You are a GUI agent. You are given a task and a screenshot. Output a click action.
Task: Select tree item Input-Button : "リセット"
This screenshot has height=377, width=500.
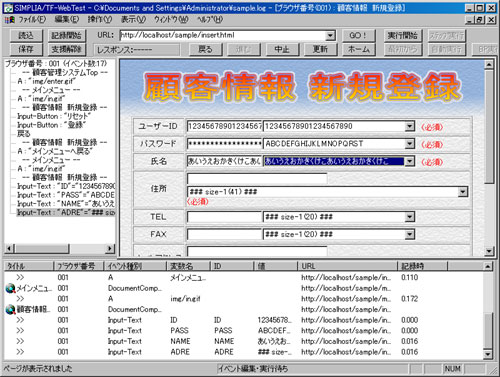pyautogui.click(x=54, y=116)
